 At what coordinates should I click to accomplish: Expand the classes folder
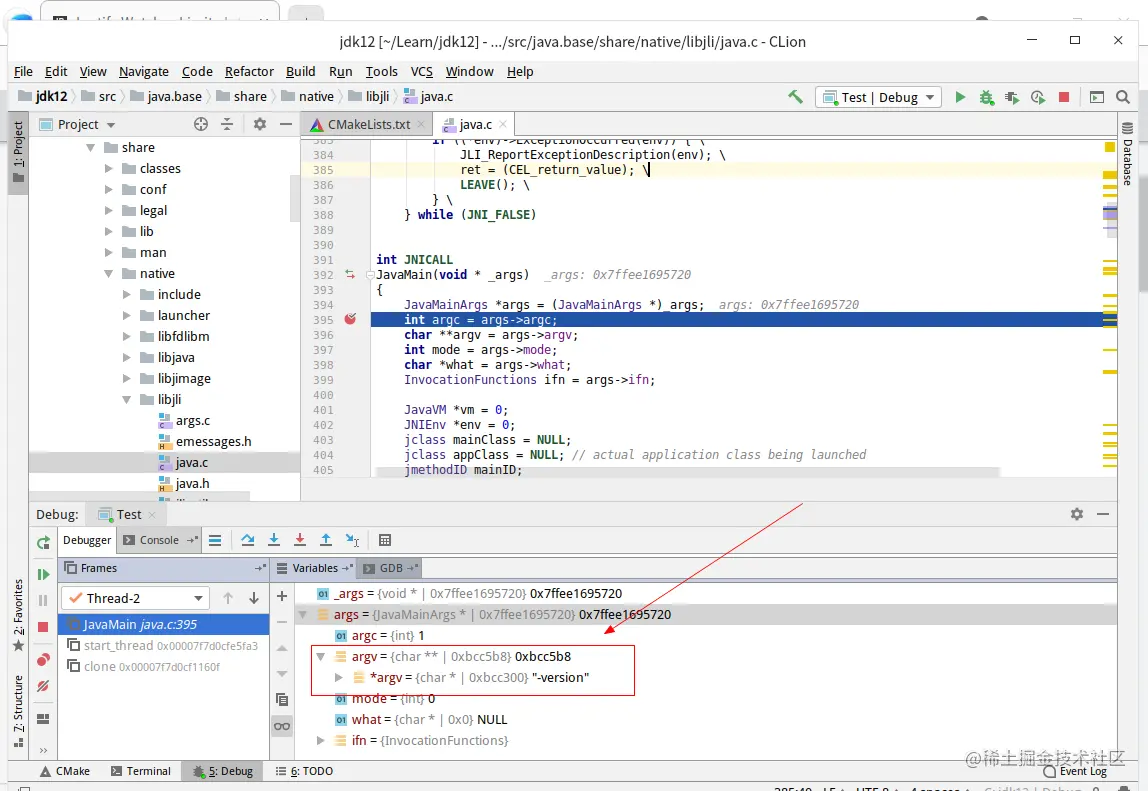click(108, 168)
